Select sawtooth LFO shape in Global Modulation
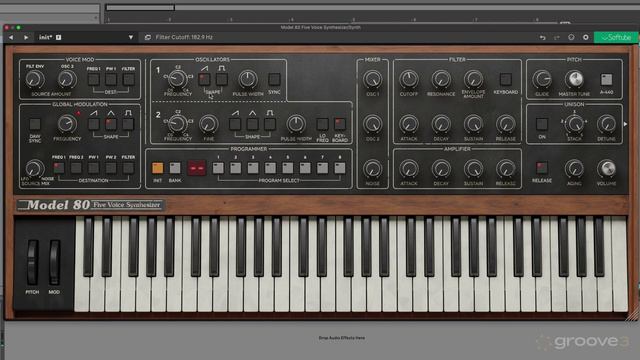 (x=93, y=124)
